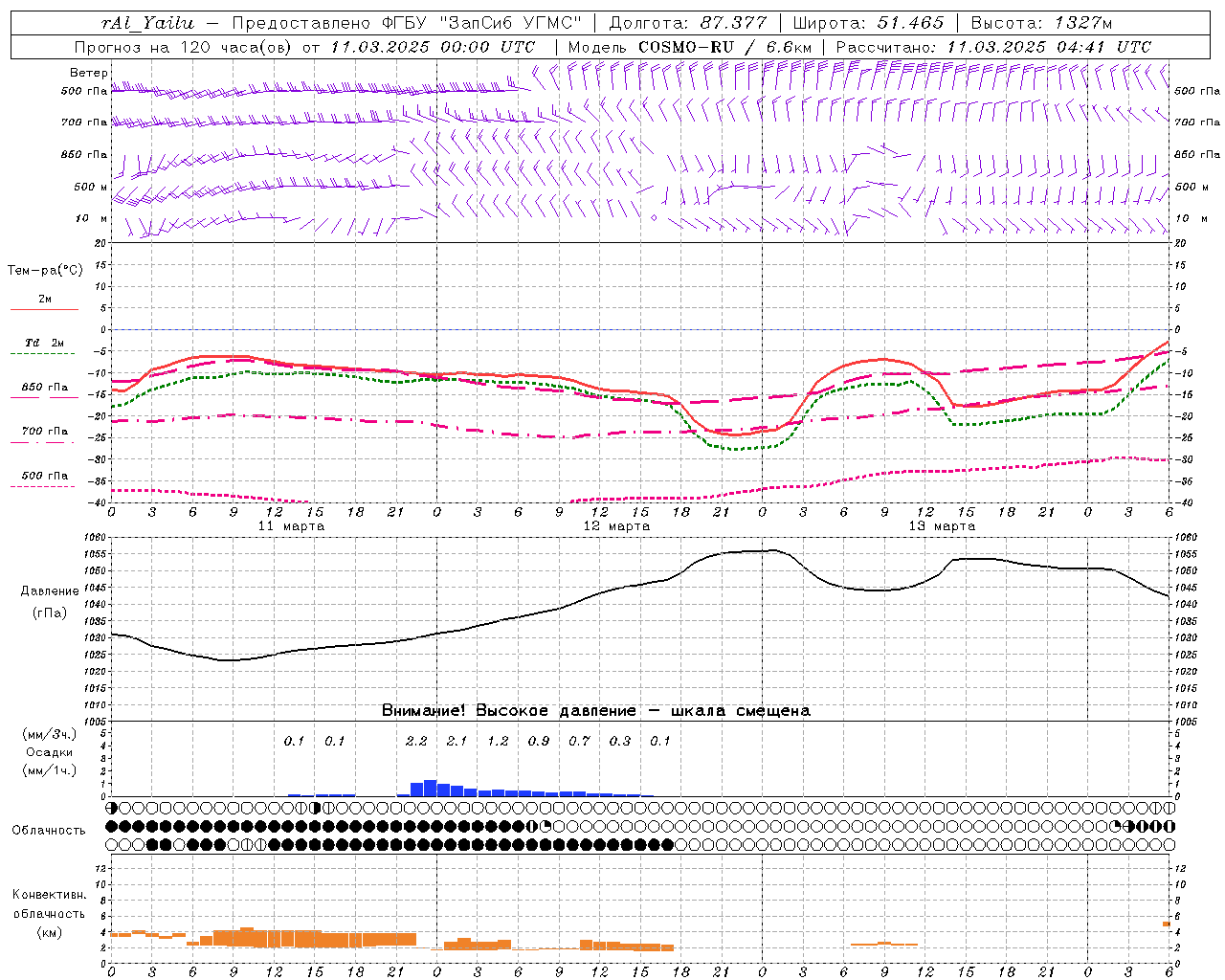Click the model name COSMO-RU

pyautogui.click(x=685, y=47)
